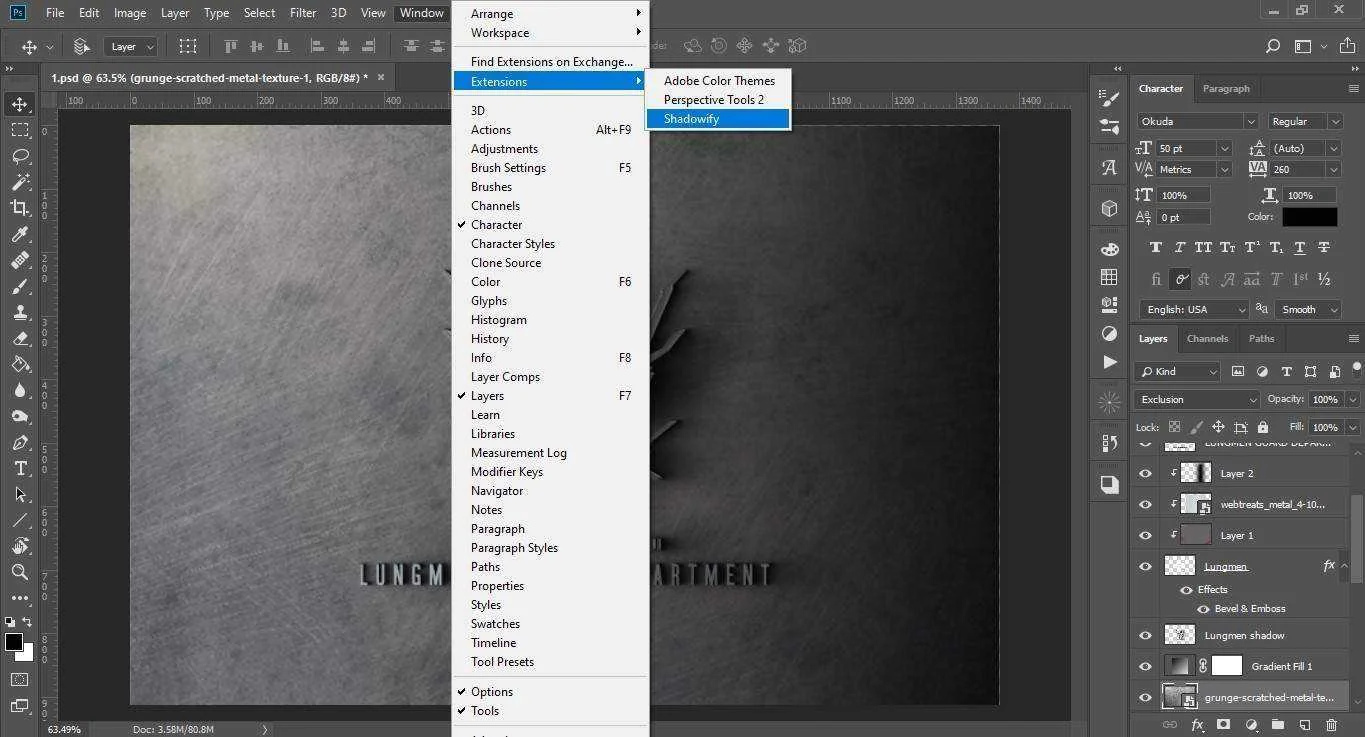
Task: Select the Path Selection tool
Action: tap(20, 494)
